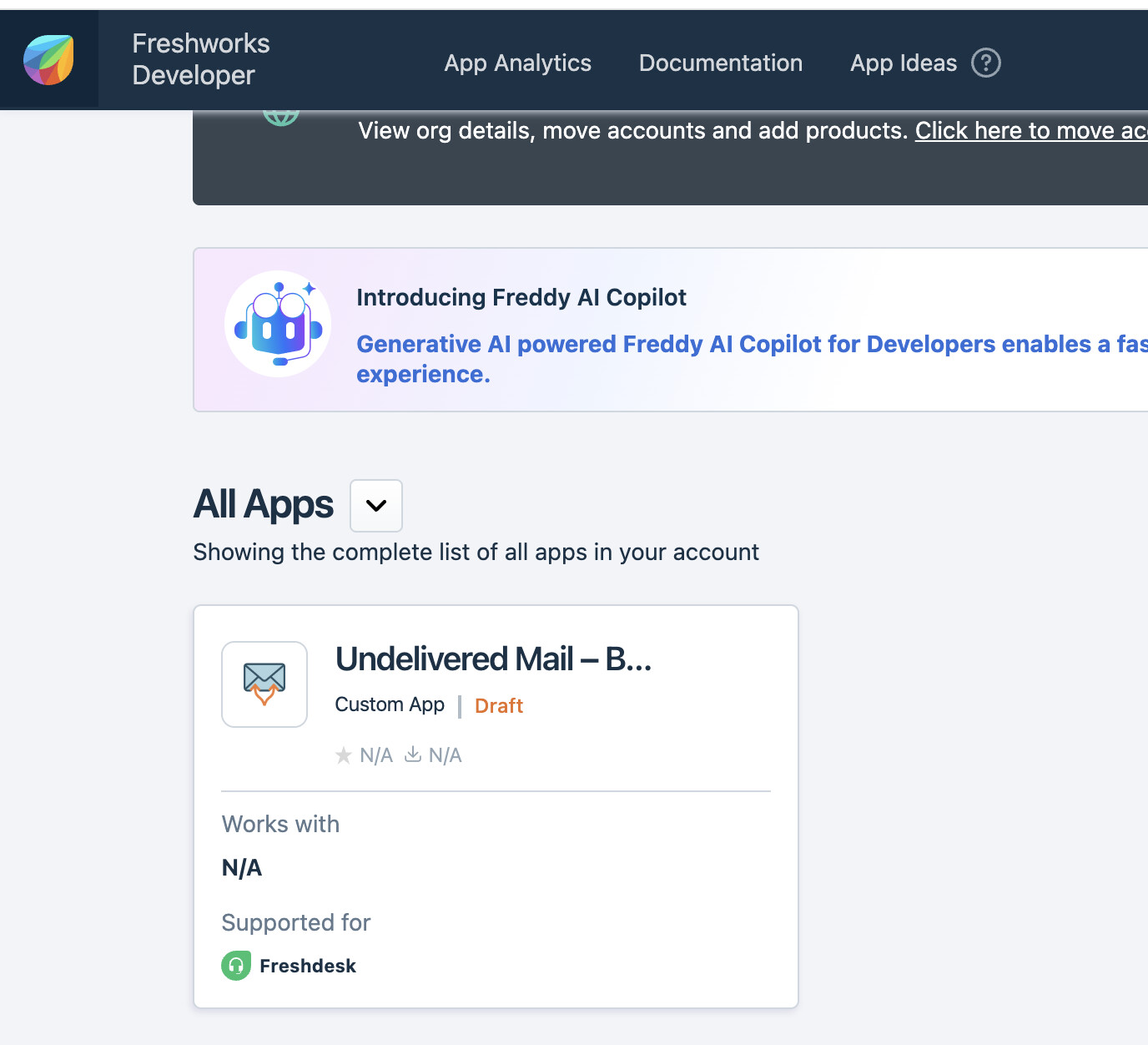Open the App Analytics menu item
Screen dimensions: 1148x1045
click(x=517, y=63)
